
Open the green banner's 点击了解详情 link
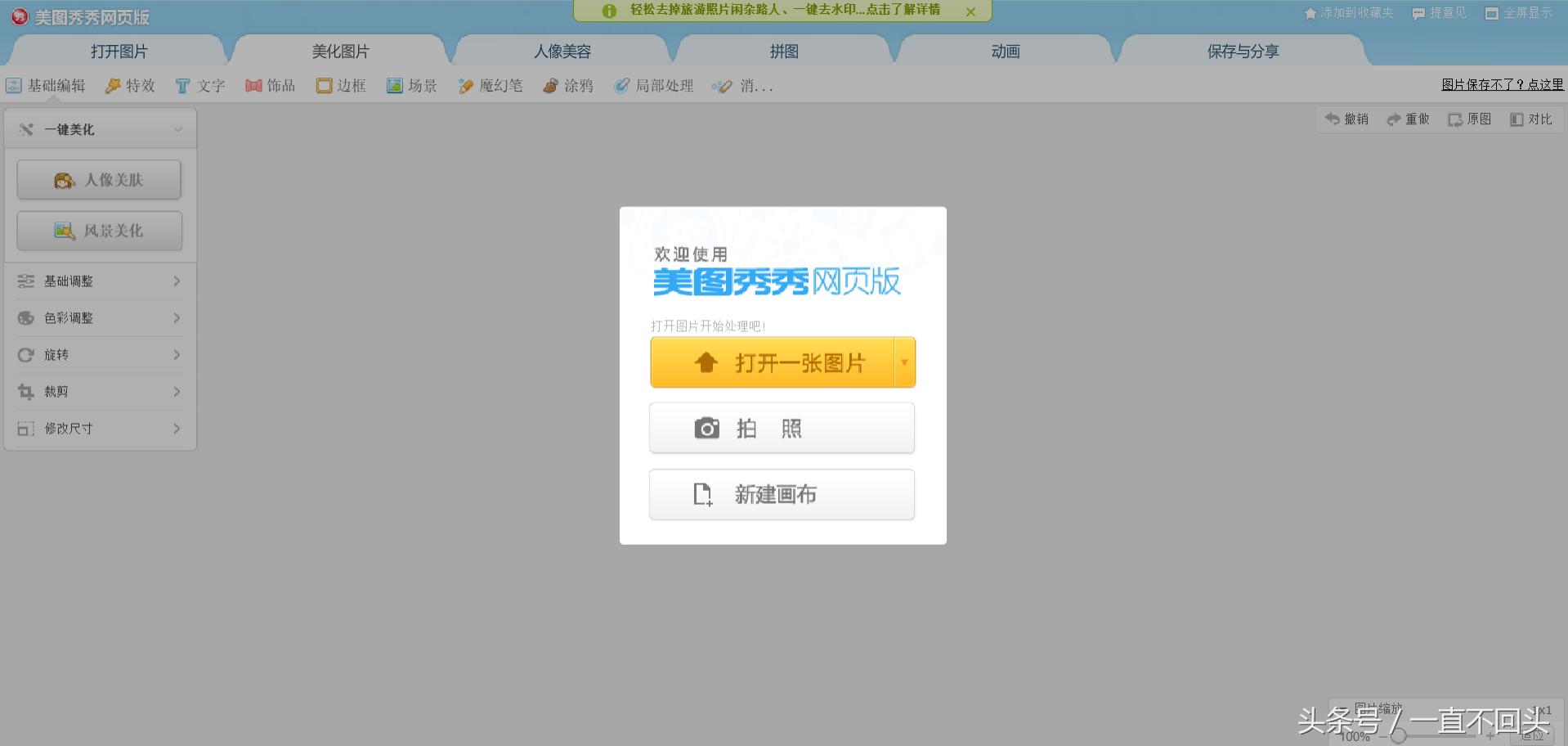(903, 10)
